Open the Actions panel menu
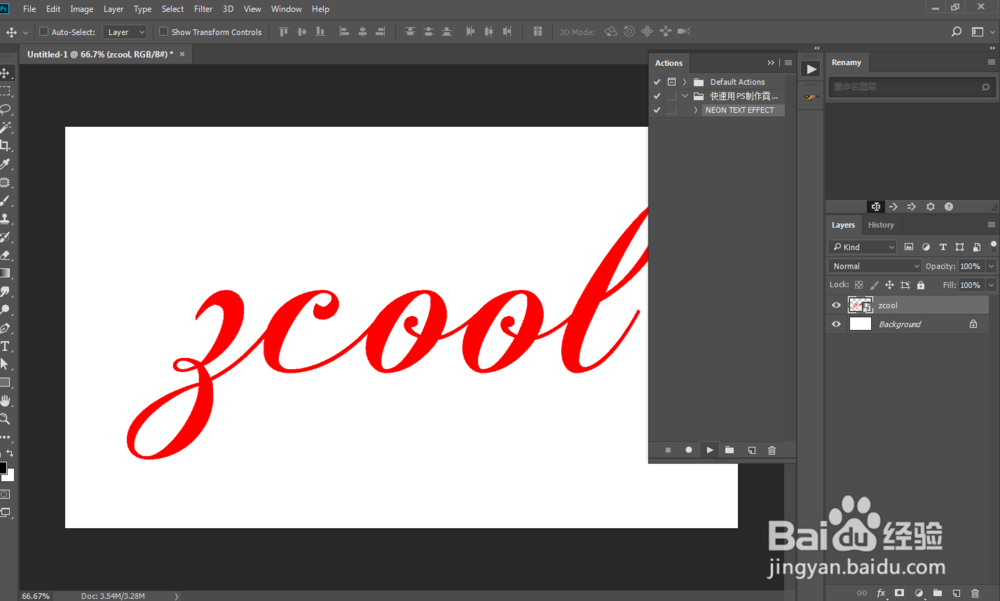Screen dimensions: 1000x601 click(788, 63)
